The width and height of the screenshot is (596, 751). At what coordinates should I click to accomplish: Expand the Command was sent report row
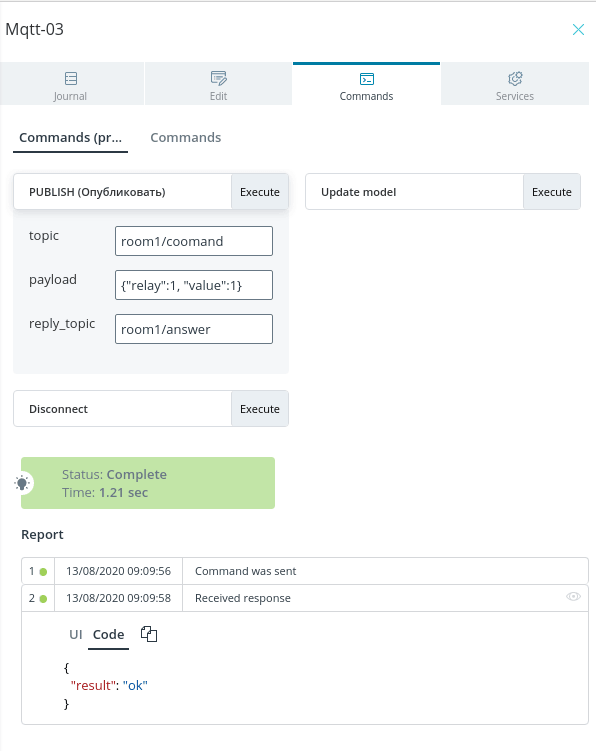pyautogui.click(x=305, y=571)
